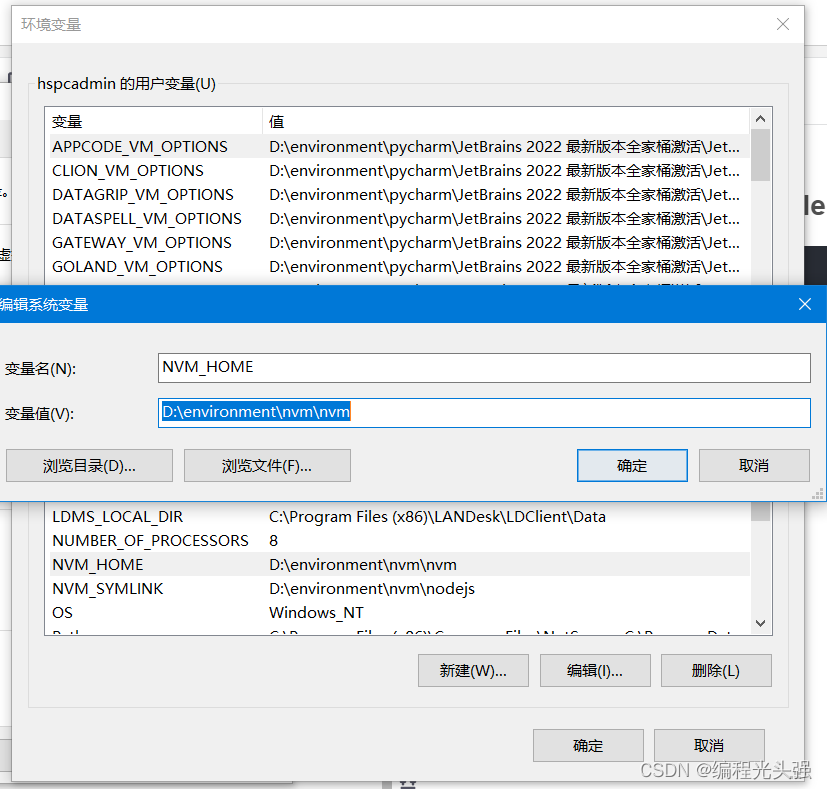Select NUMBER_OF_PROCESSORS system variable row

399,541
